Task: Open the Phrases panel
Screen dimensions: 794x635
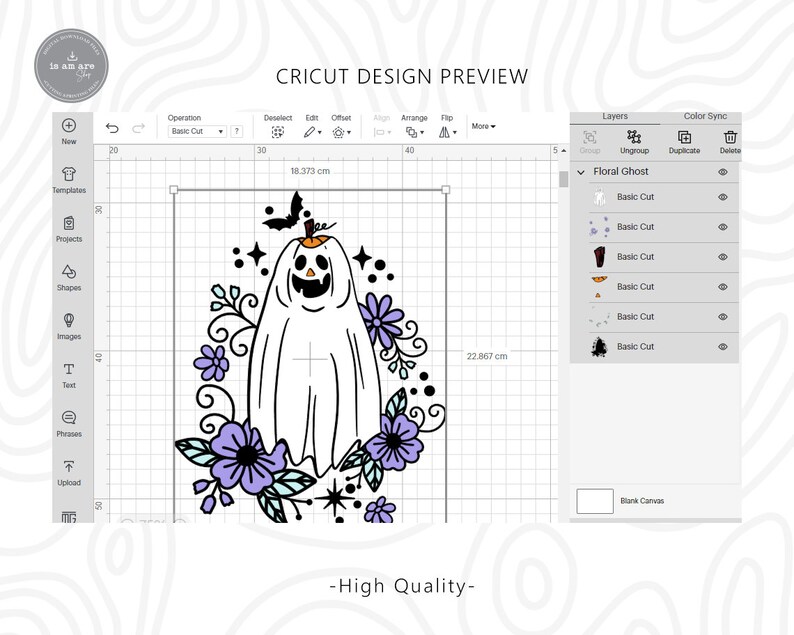Action: point(69,418)
